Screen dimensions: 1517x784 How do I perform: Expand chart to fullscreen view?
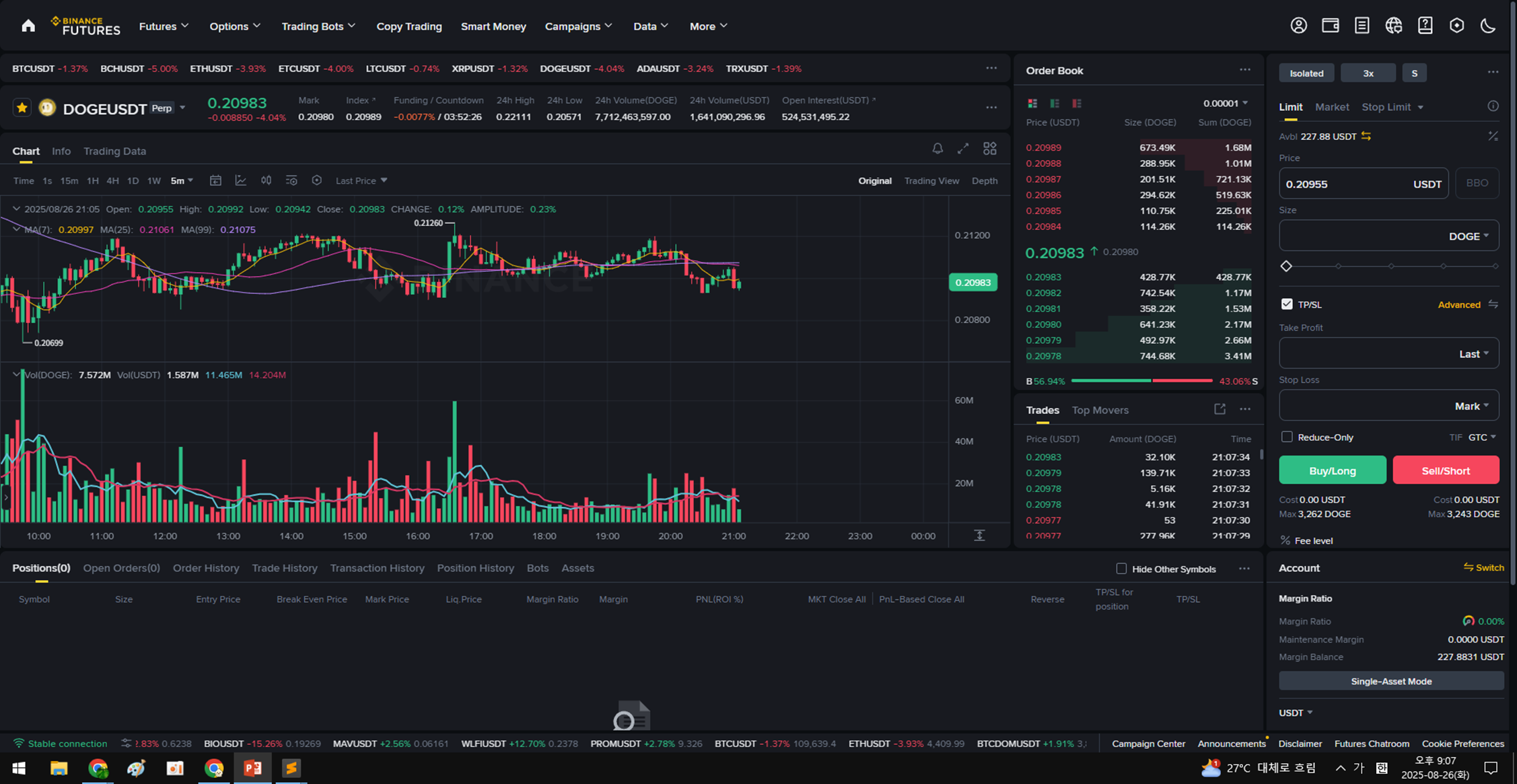pos(963,149)
